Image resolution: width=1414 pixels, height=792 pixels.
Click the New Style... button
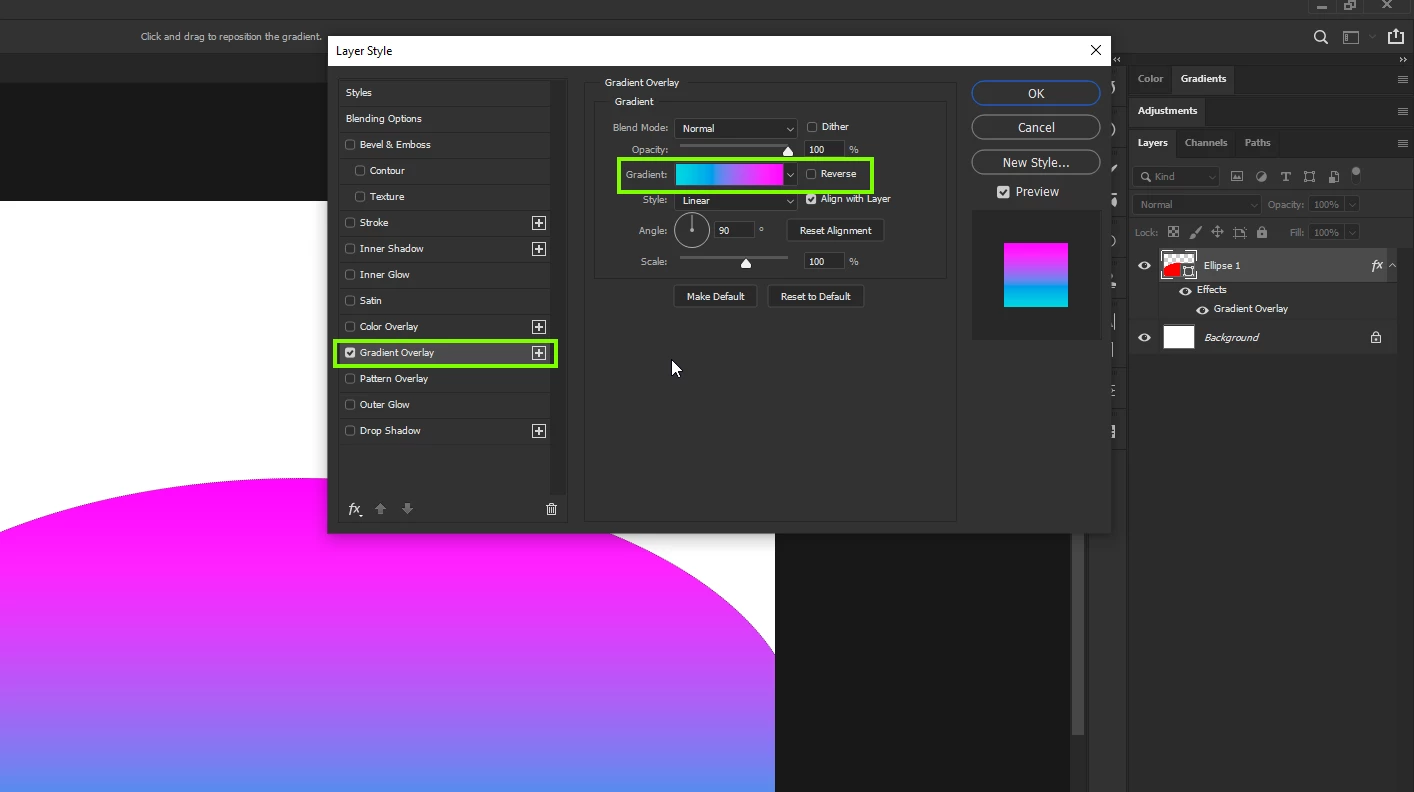tap(1036, 162)
